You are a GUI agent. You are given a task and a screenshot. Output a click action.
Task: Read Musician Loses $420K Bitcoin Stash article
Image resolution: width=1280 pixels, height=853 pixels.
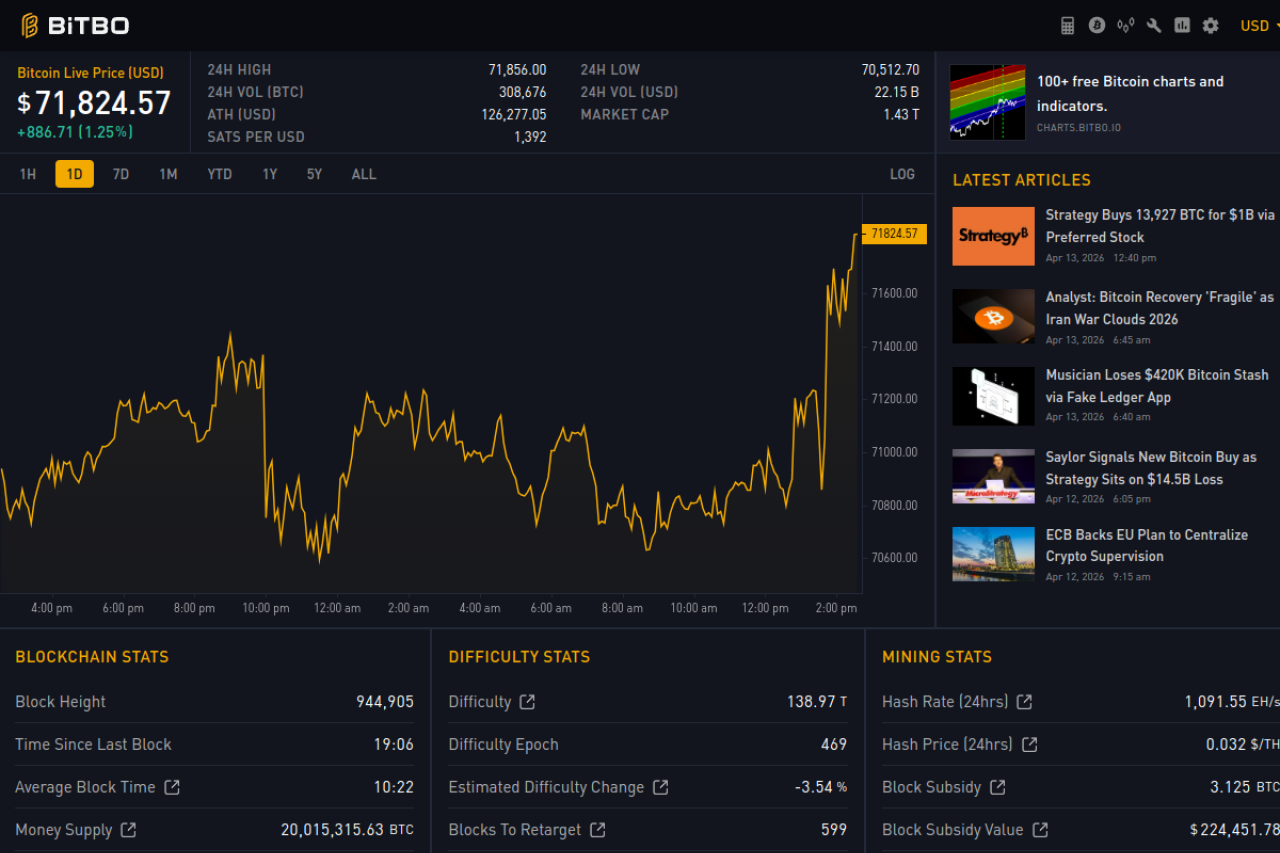1156,386
